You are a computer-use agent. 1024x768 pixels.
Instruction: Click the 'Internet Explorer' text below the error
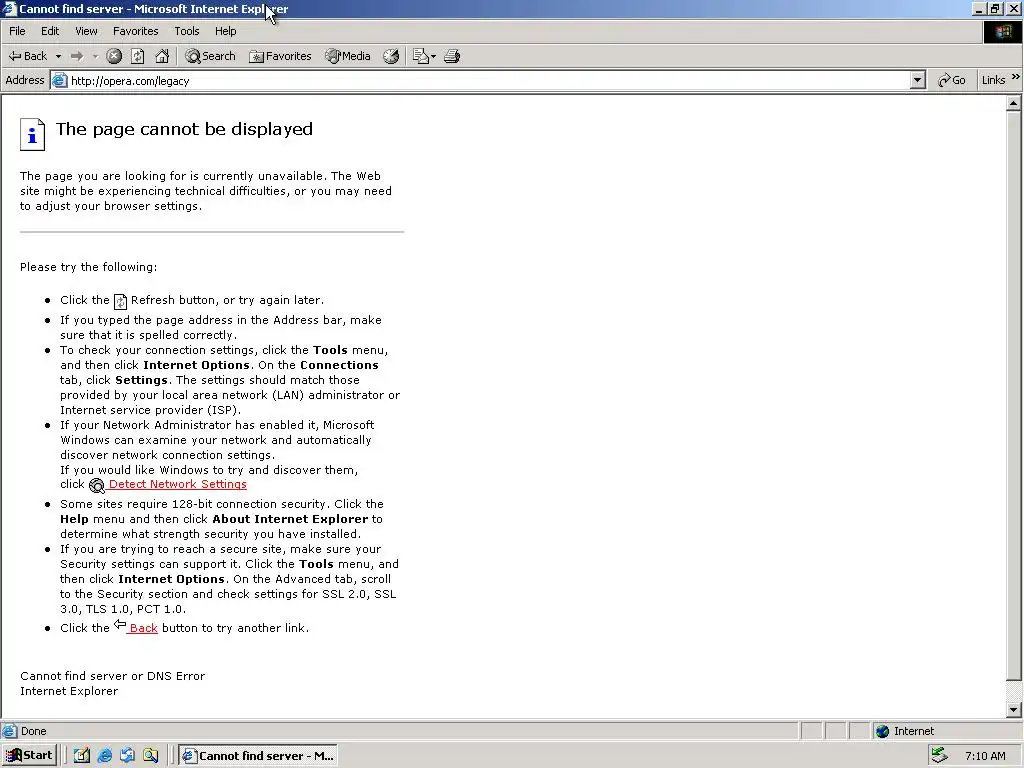tap(69, 691)
